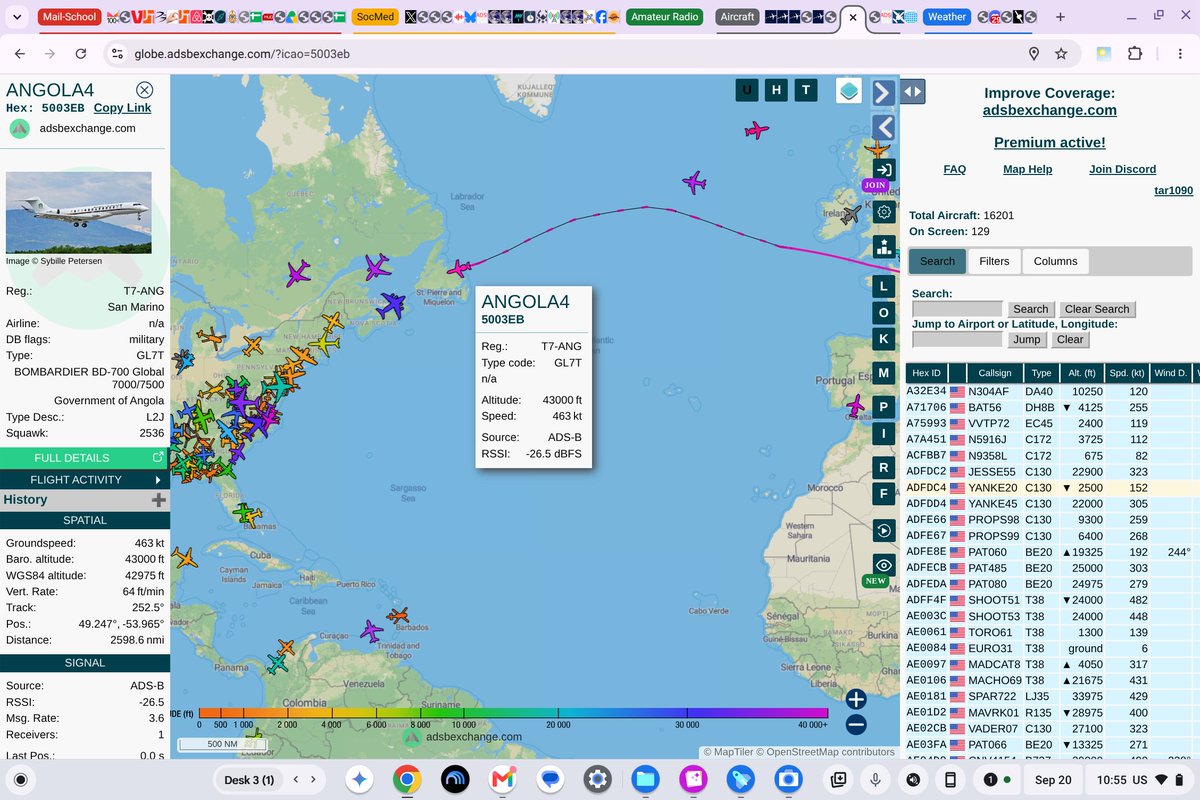Select the PAT060 aircraft row
1200x800 pixels.
[x=1050, y=552]
